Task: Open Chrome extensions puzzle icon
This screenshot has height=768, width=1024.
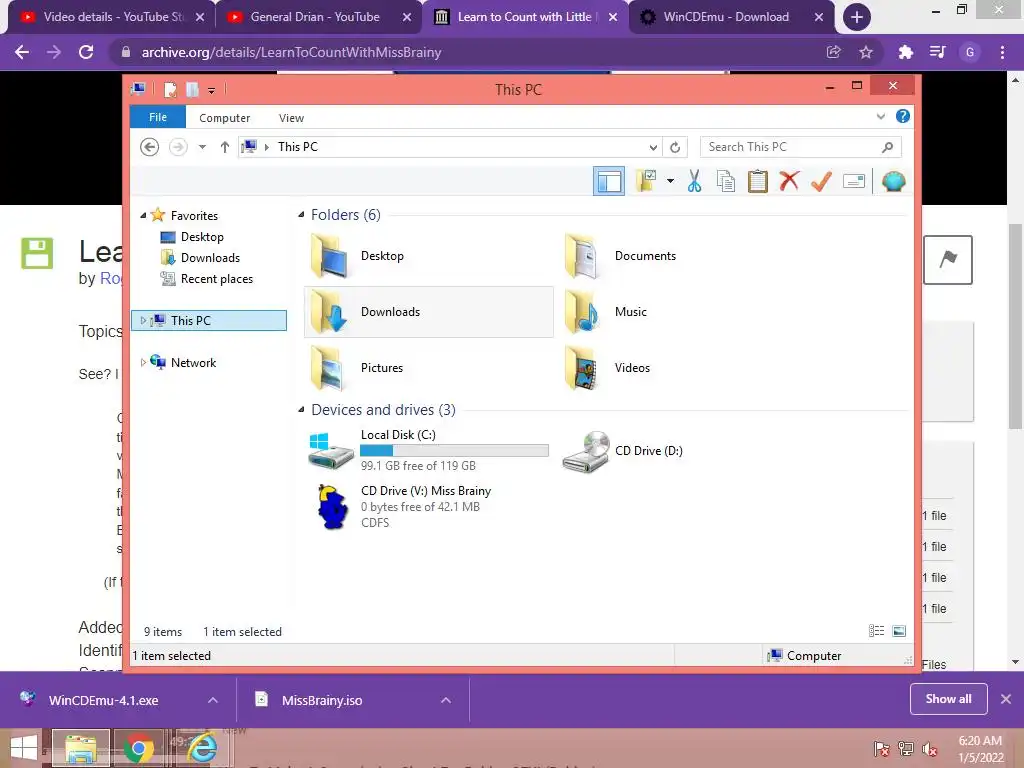Action: tap(905, 52)
